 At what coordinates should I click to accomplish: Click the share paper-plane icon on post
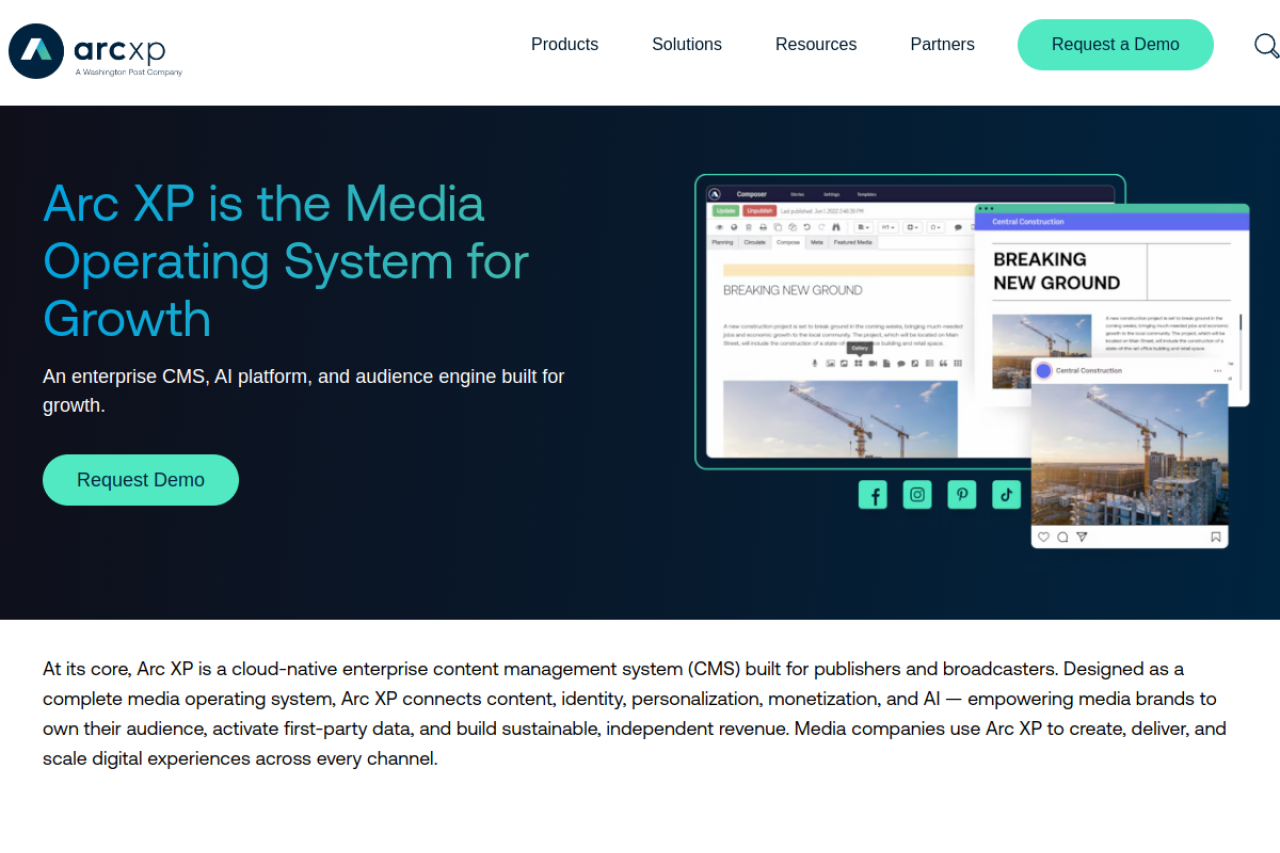(x=1081, y=537)
